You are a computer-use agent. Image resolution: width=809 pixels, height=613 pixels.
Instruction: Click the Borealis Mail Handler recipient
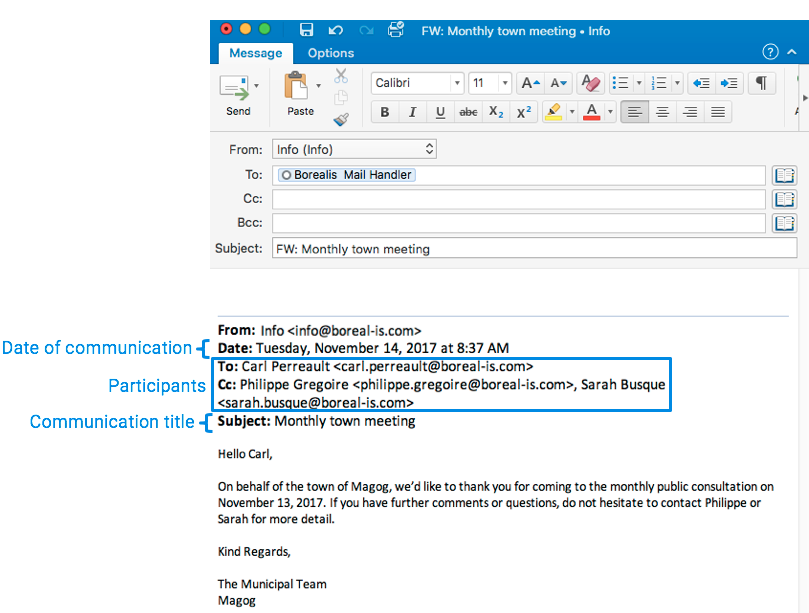347,175
